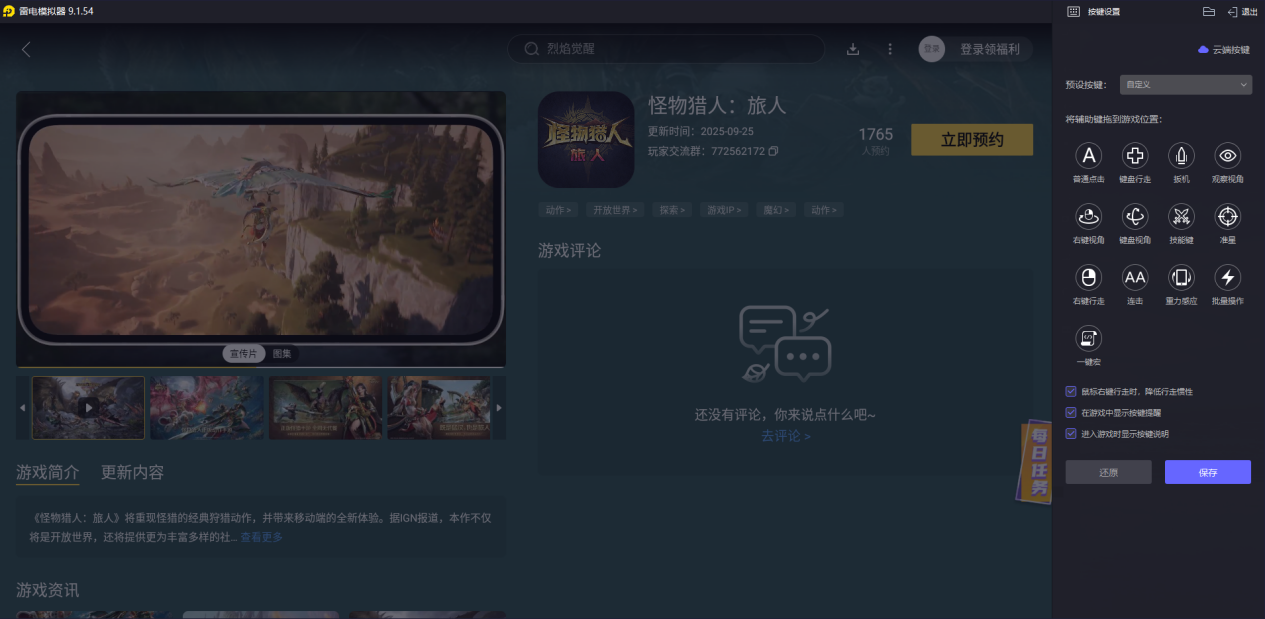Screen dimensions: 1265x619
Task: Select the 连击 AA combo icon
Action: (x=1135, y=277)
